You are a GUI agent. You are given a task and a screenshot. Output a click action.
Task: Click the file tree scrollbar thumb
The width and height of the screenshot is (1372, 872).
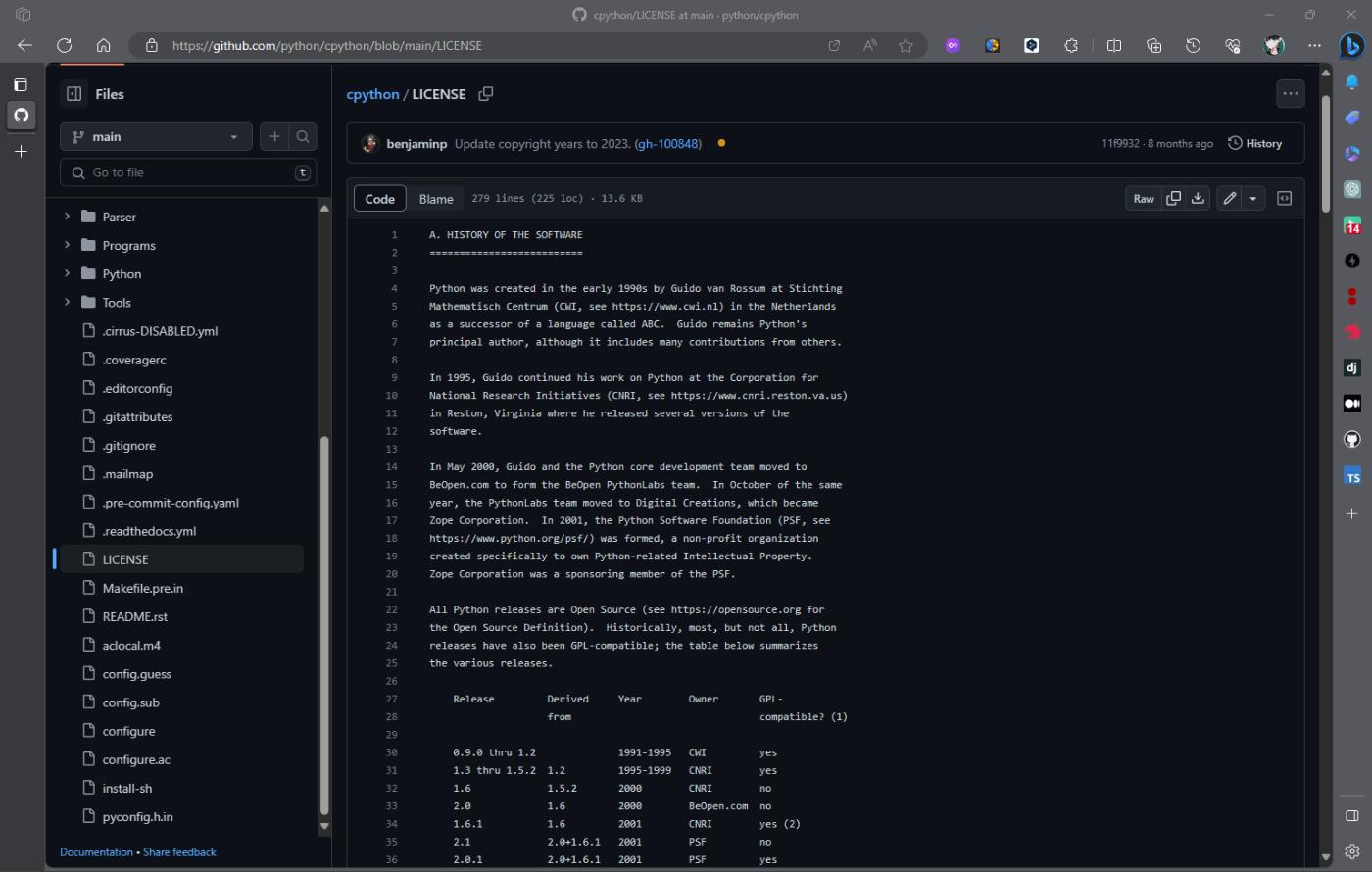tap(324, 625)
